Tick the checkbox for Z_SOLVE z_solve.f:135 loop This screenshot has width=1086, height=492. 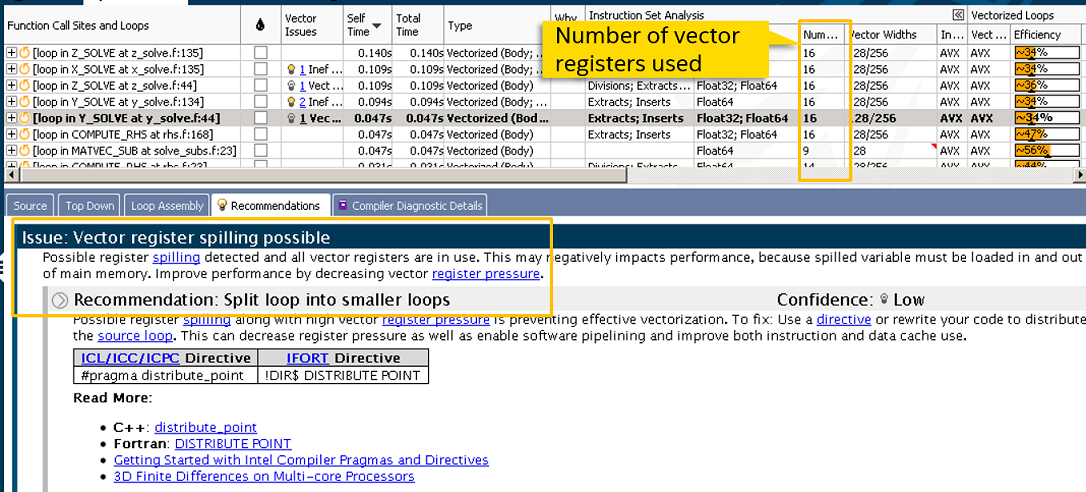[x=260, y=52]
